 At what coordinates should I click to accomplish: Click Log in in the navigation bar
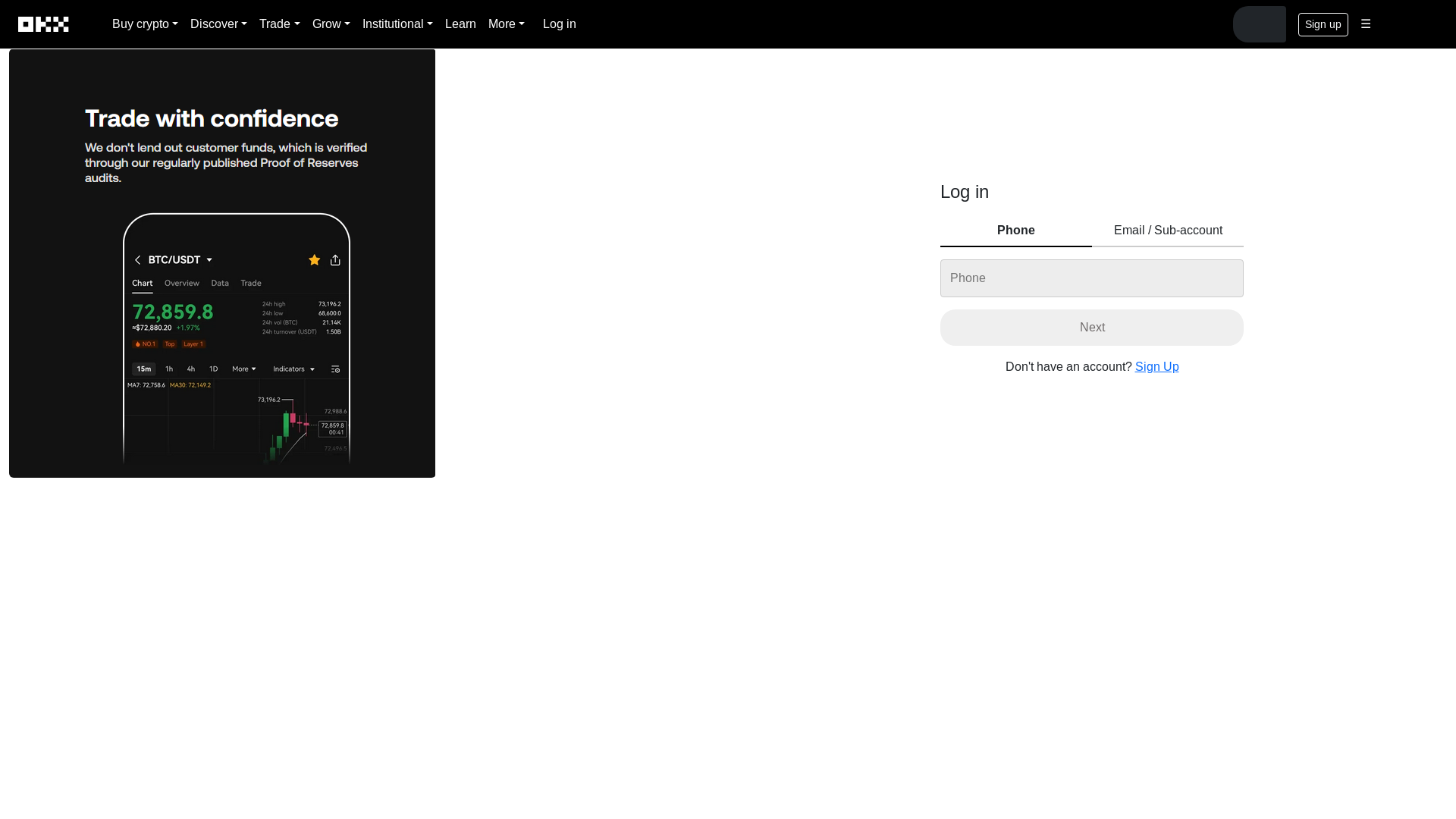(x=559, y=24)
